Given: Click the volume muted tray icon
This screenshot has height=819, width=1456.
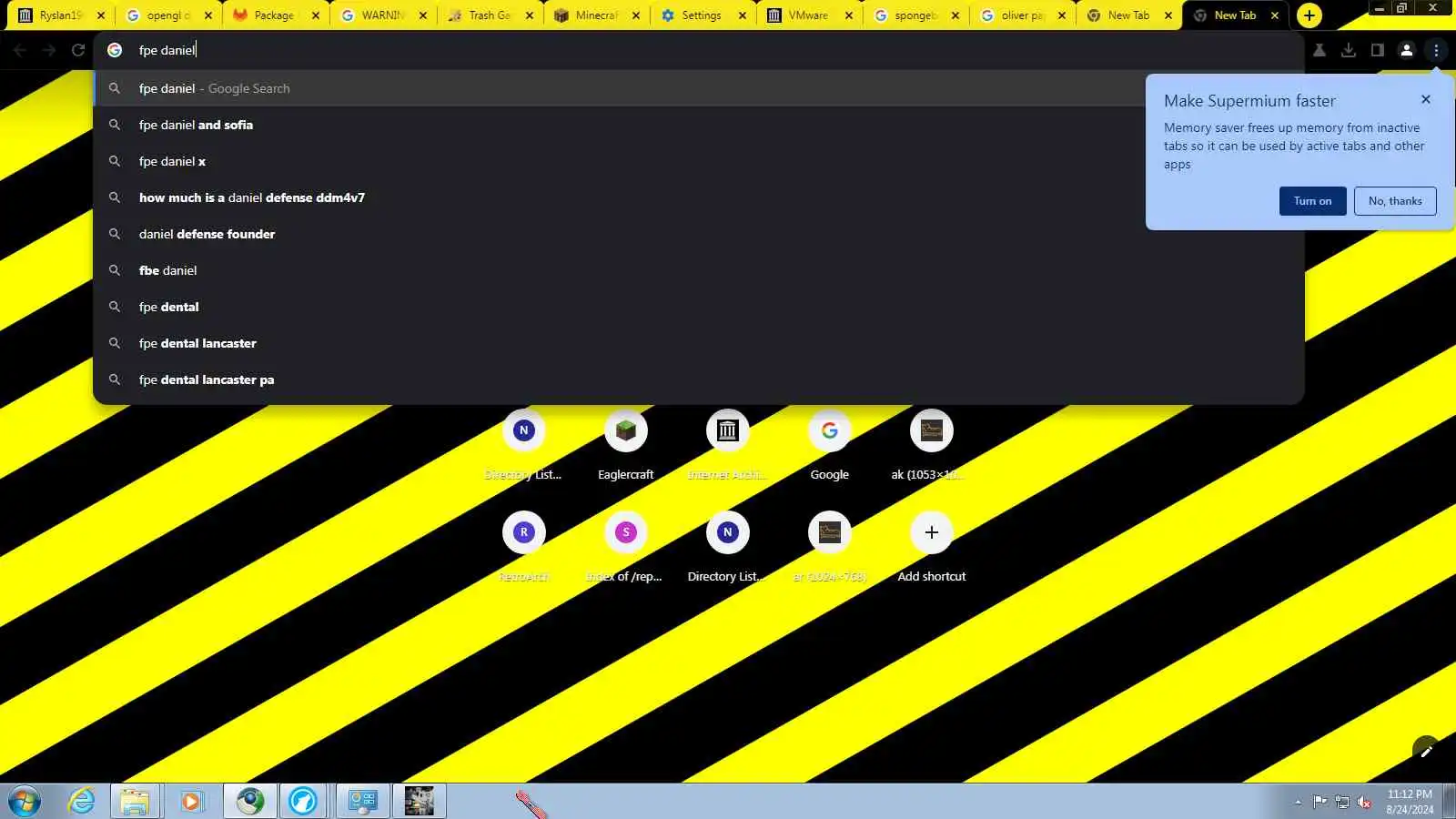Looking at the screenshot, I should tap(1364, 802).
